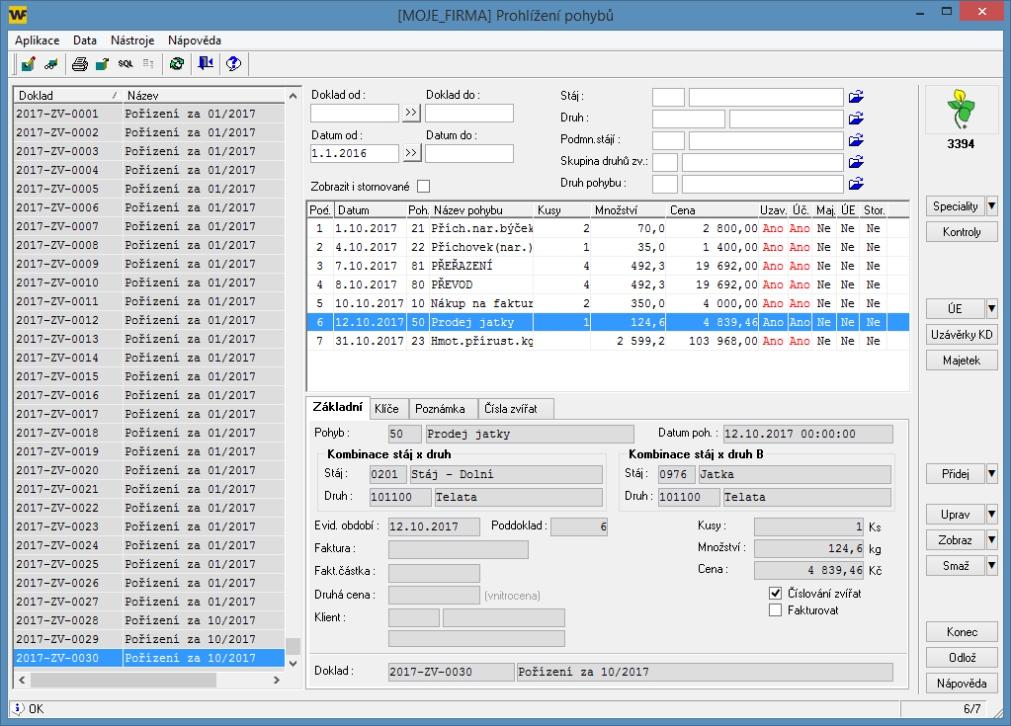The height and width of the screenshot is (726, 1011).
Task: Expand the ÚE button dropdown arrow
Action: pos(992,309)
